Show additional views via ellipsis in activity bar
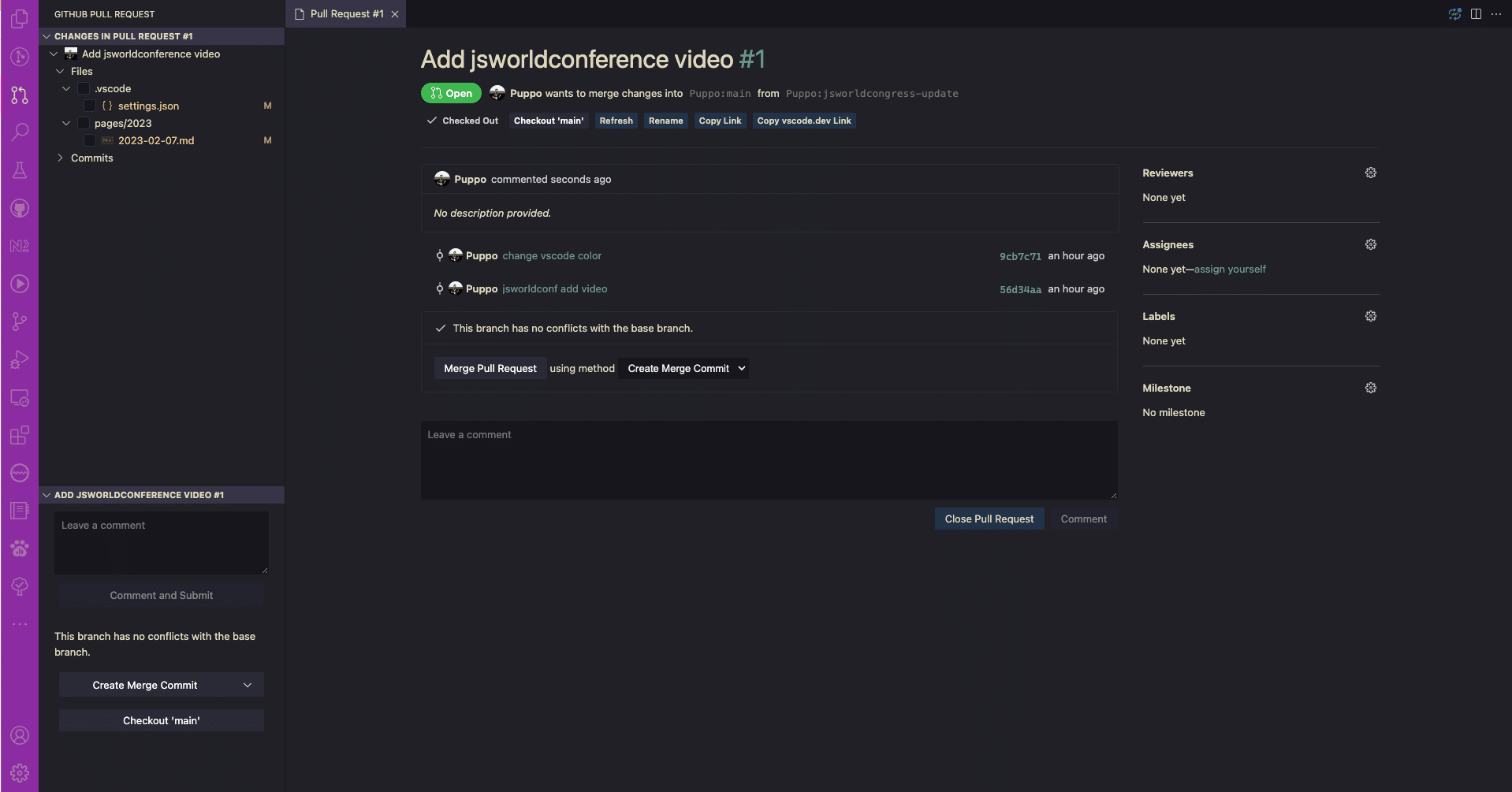This screenshot has height=792, width=1512. click(20, 624)
